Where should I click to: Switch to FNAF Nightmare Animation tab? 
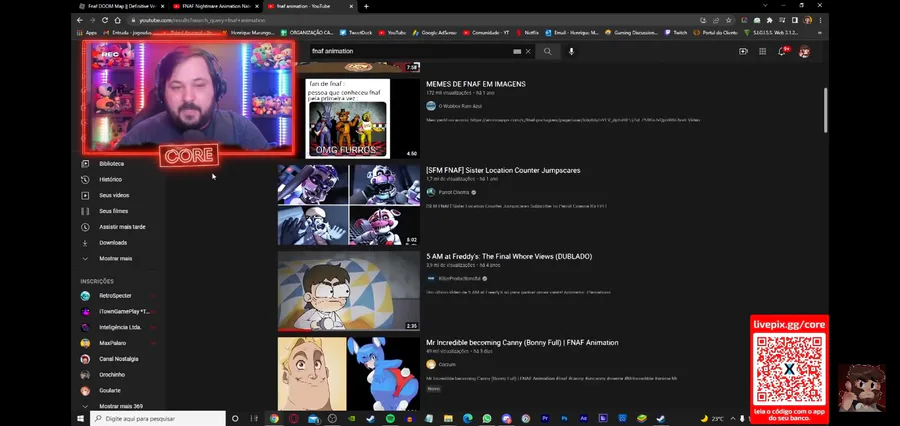pos(215,6)
